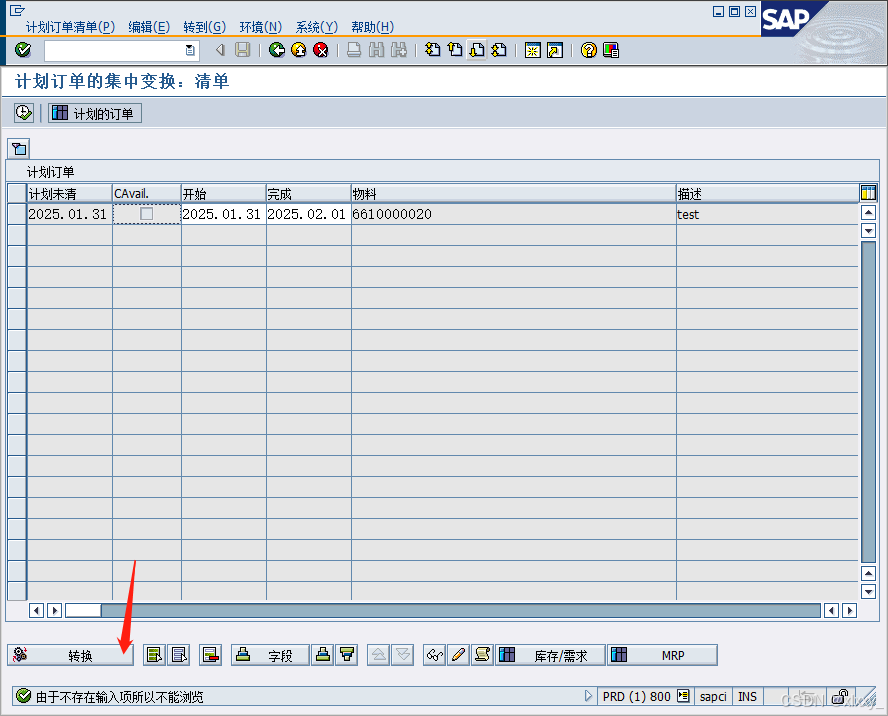Click the clock execute icon
888x716 pixels.
[x=24, y=113]
